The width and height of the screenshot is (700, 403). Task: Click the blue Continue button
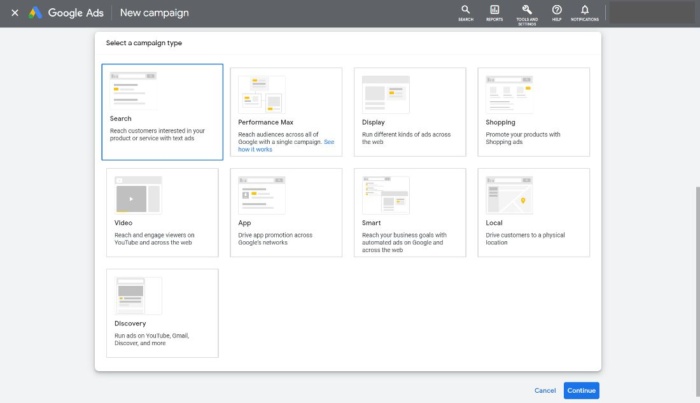pyautogui.click(x=581, y=391)
